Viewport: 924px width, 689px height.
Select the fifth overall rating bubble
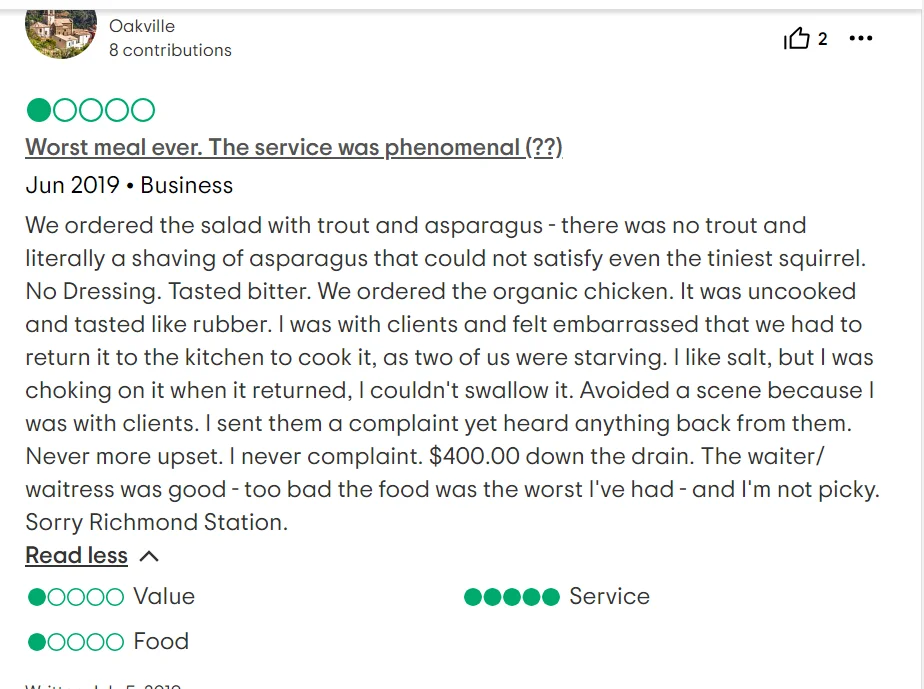(140, 110)
